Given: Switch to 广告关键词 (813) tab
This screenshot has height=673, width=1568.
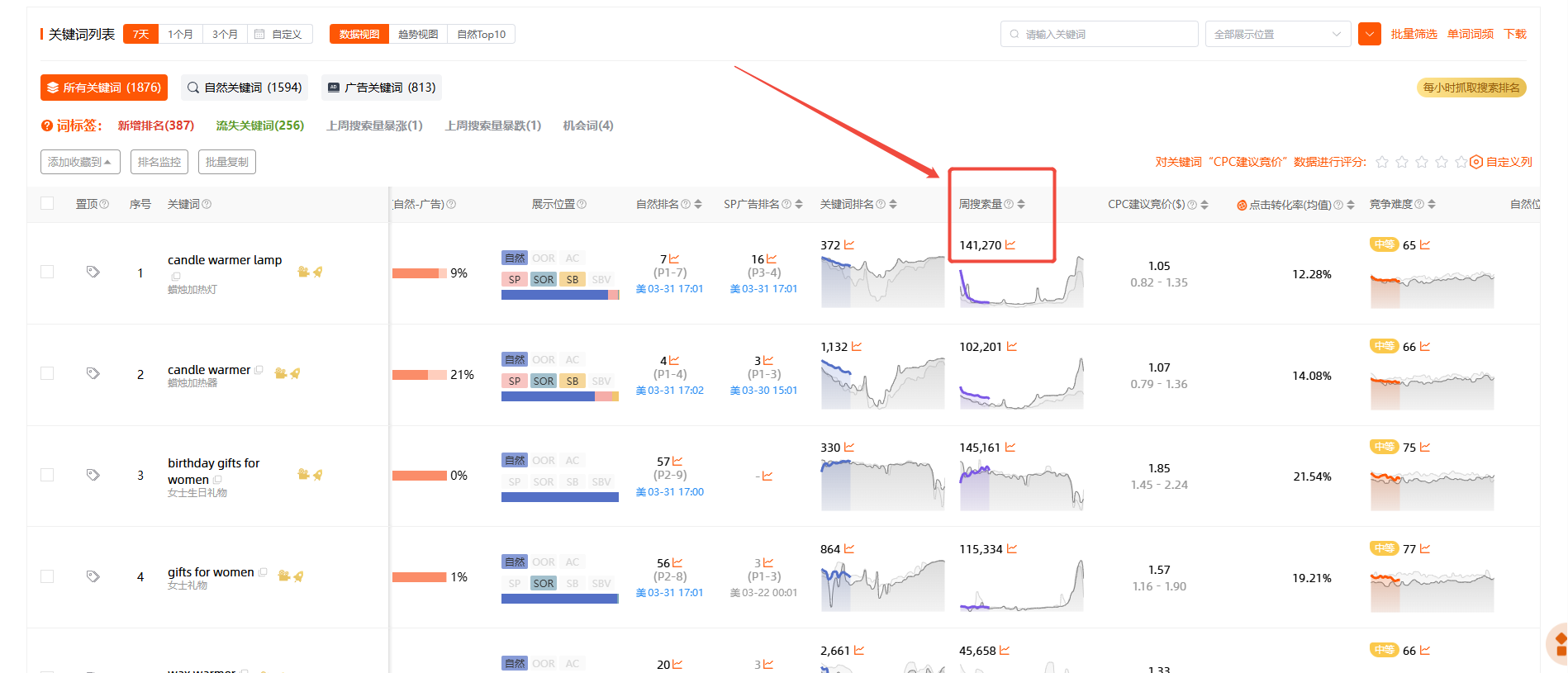Looking at the screenshot, I should point(382,88).
